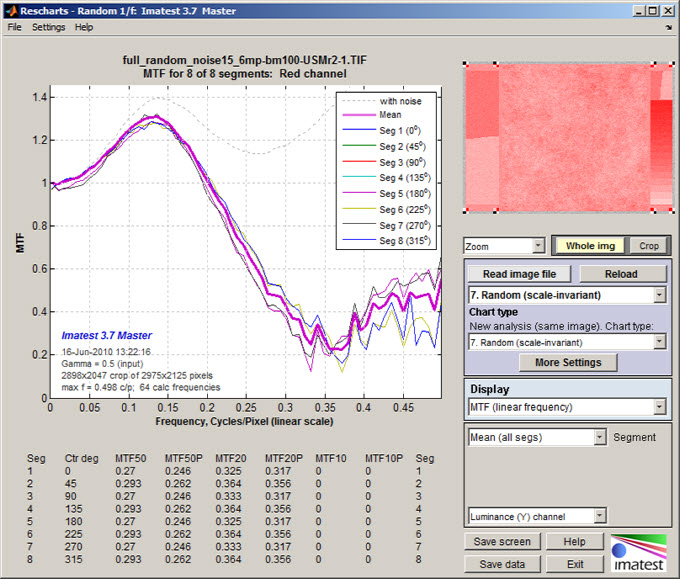Click the dock arrow icon under title bar

click(668, 27)
